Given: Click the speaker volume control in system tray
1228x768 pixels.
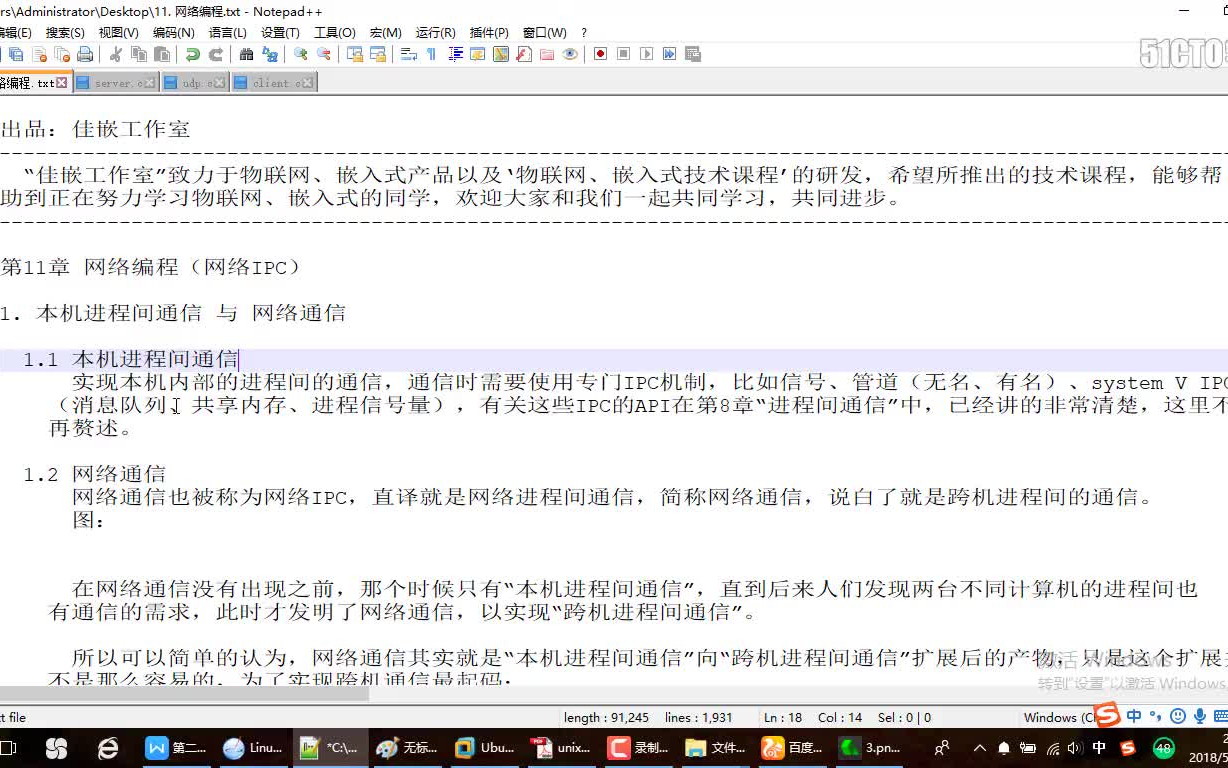Looking at the screenshot, I should tap(1075, 748).
